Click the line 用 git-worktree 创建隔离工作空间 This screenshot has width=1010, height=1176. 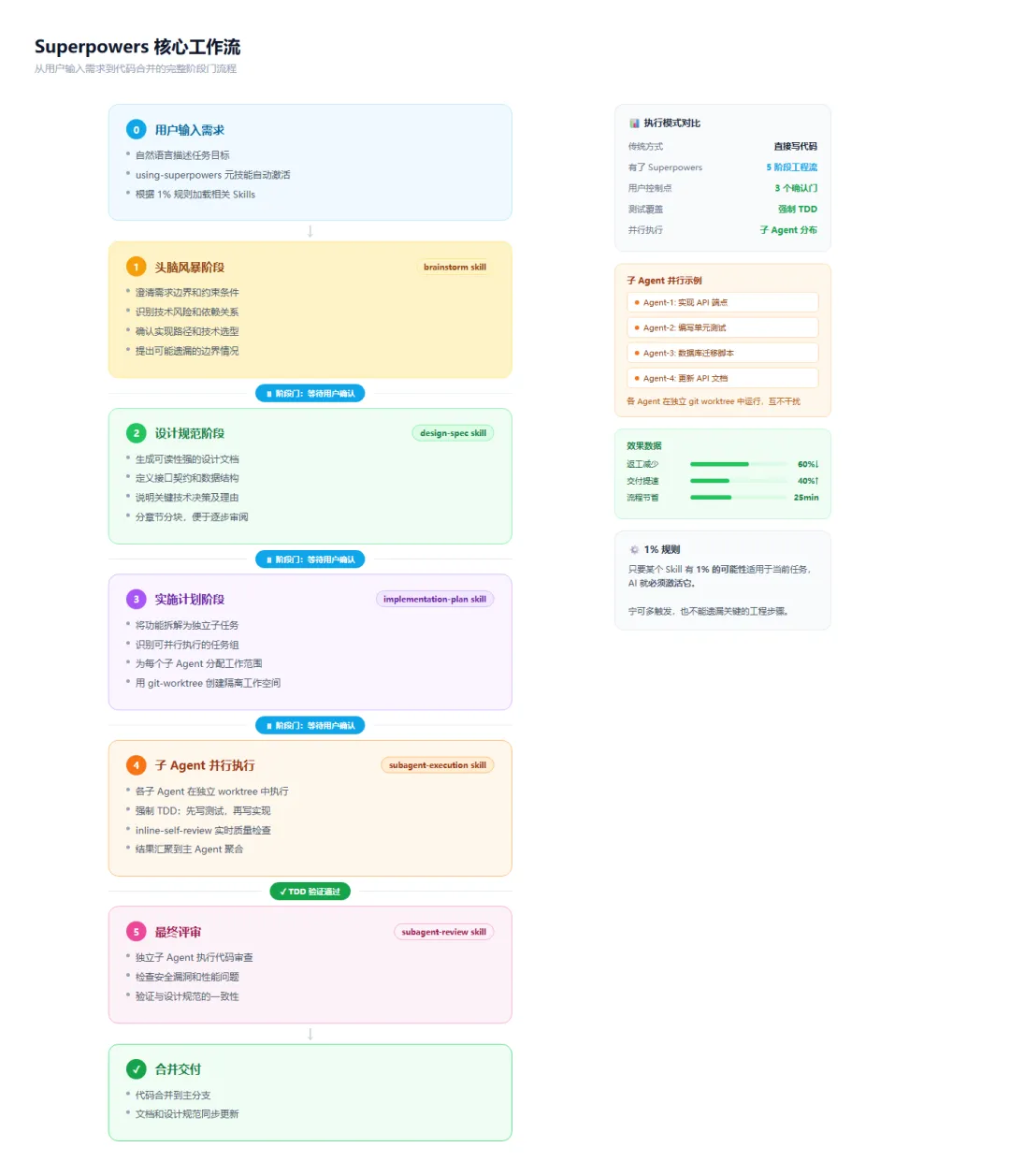[x=208, y=683]
